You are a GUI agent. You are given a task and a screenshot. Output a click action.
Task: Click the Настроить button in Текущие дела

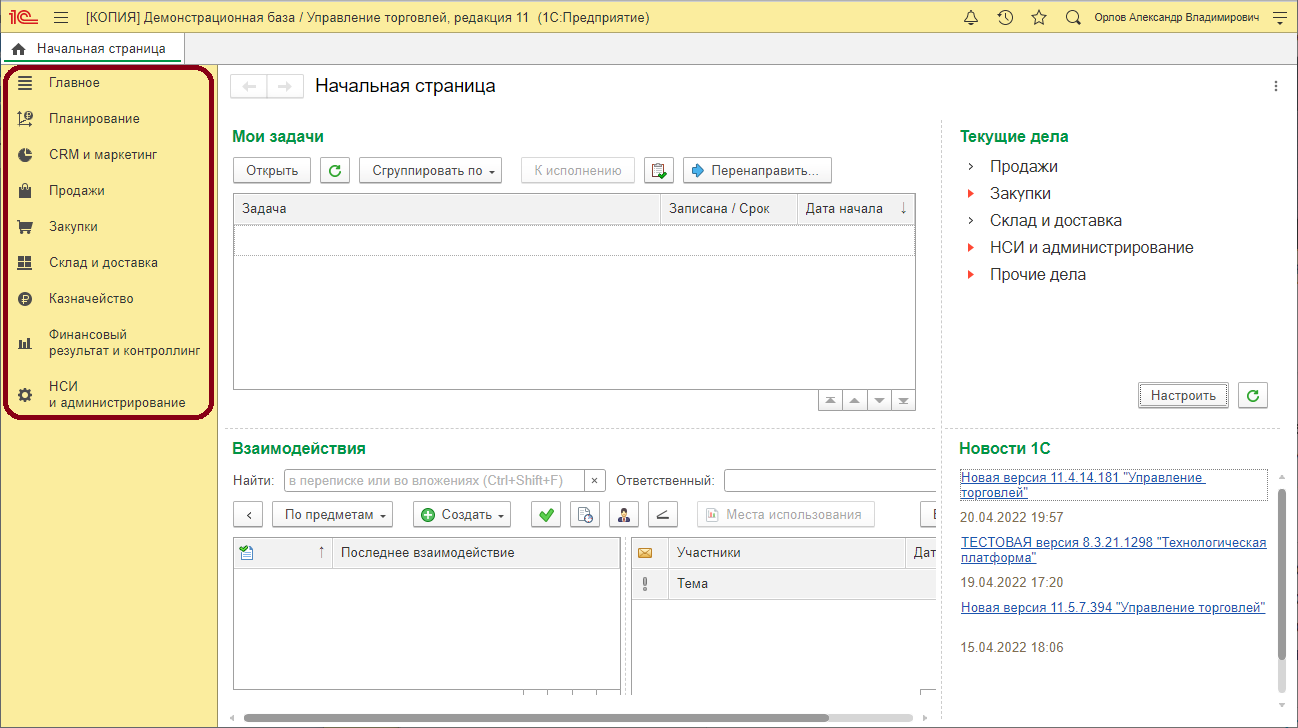tap(1183, 395)
